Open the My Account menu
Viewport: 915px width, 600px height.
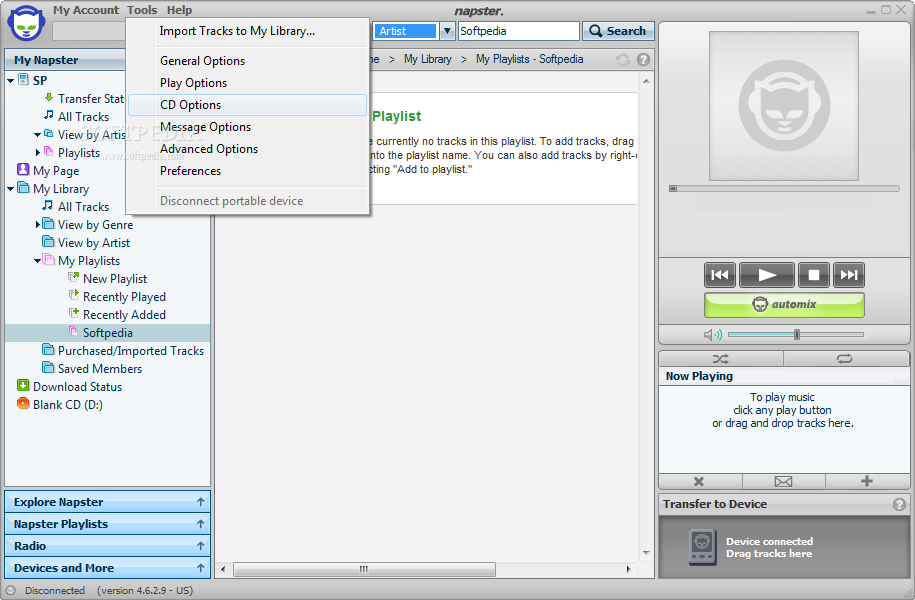86,10
